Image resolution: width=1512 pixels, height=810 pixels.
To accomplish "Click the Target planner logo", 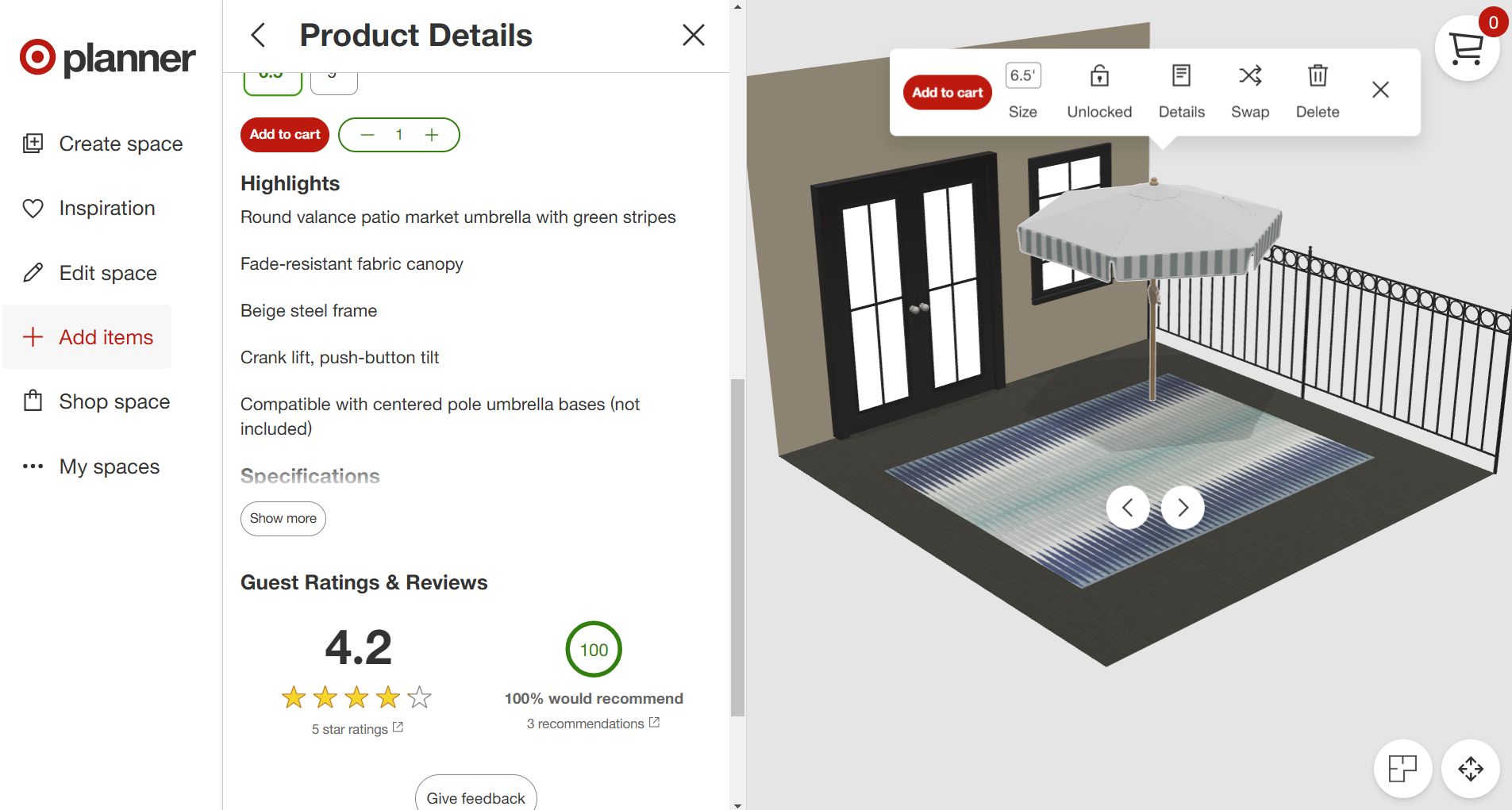I will click(x=107, y=58).
